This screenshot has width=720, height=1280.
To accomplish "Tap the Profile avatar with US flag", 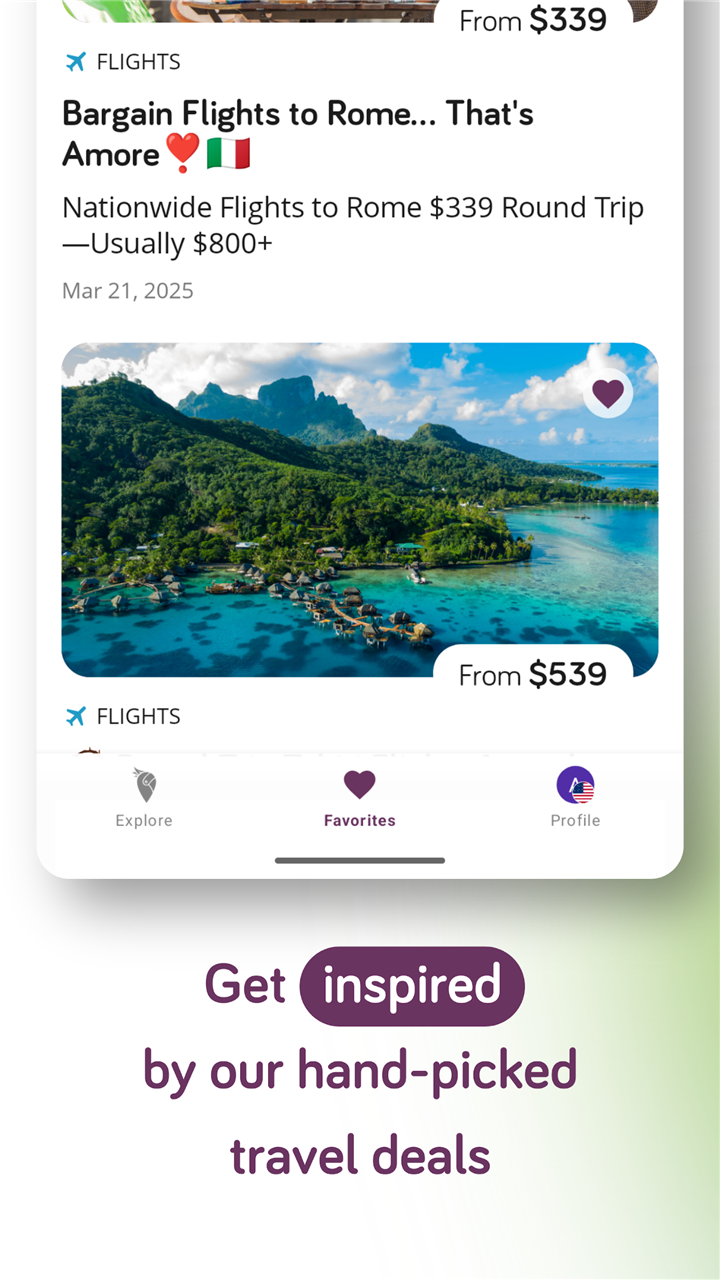I will click(x=575, y=785).
